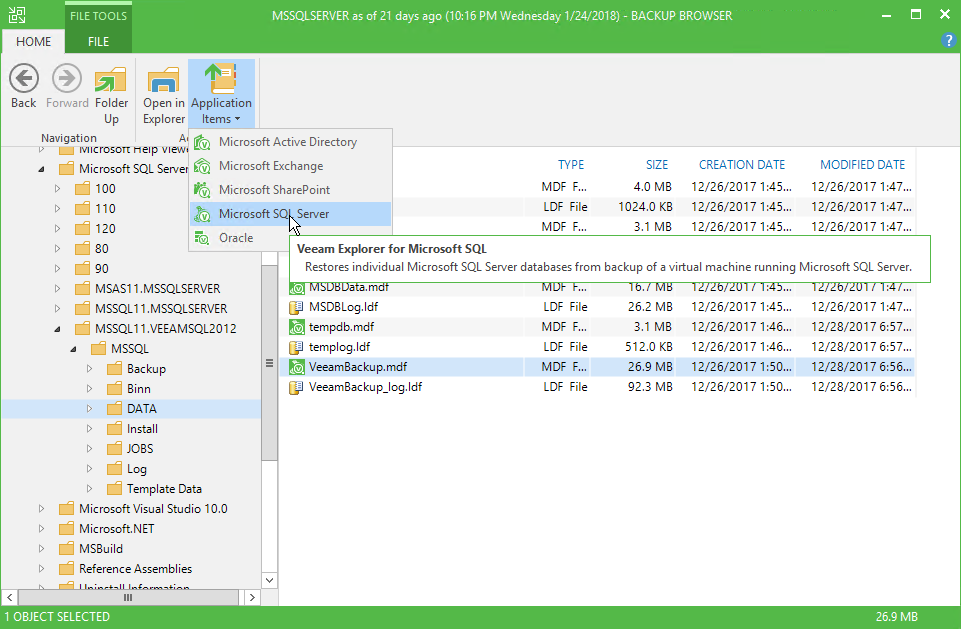Click the 26.2 MB size cell
Image resolution: width=961 pixels, height=629 pixels.
point(650,307)
